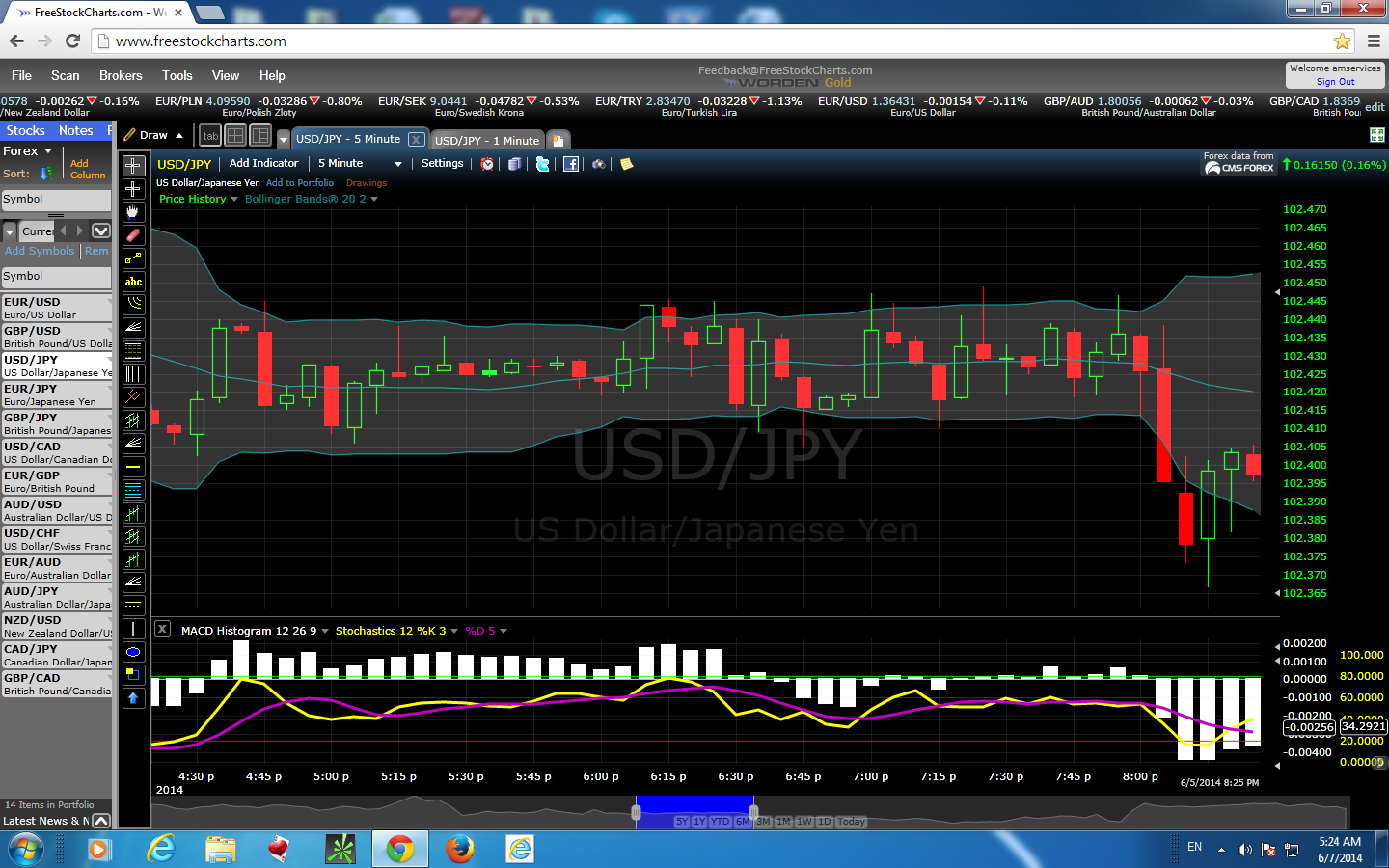Viewport: 1389px width, 868px height.
Task: Select USD/CAD in the watchlist
Action: [57, 452]
